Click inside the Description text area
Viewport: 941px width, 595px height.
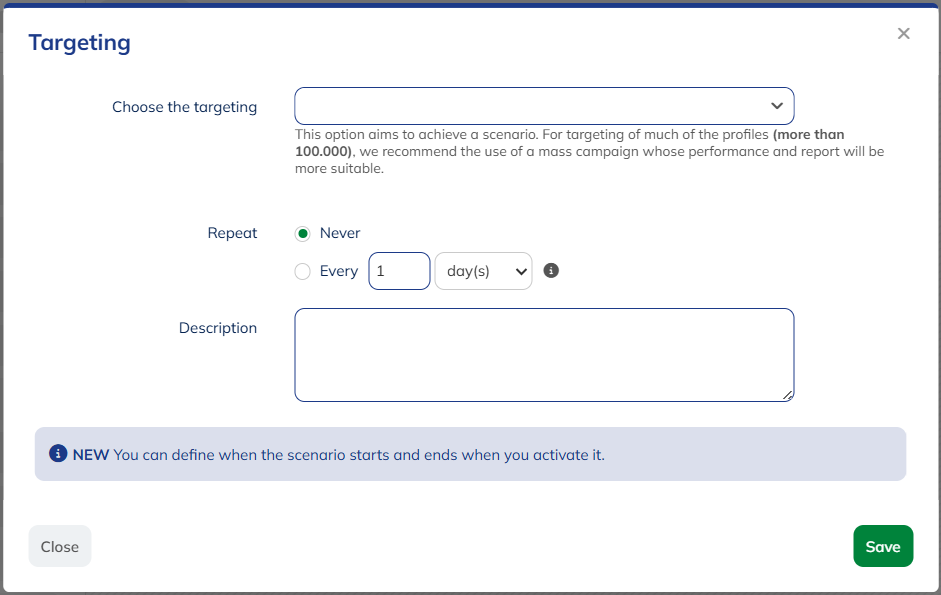point(544,354)
